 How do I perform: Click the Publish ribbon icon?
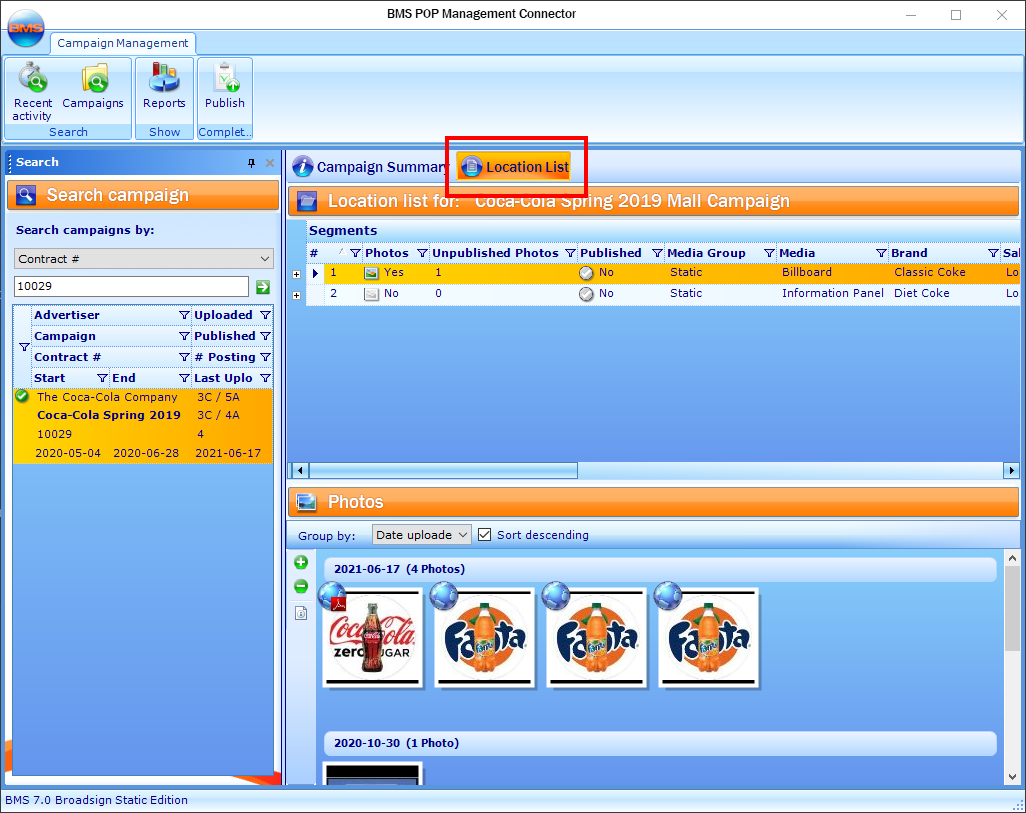point(224,86)
